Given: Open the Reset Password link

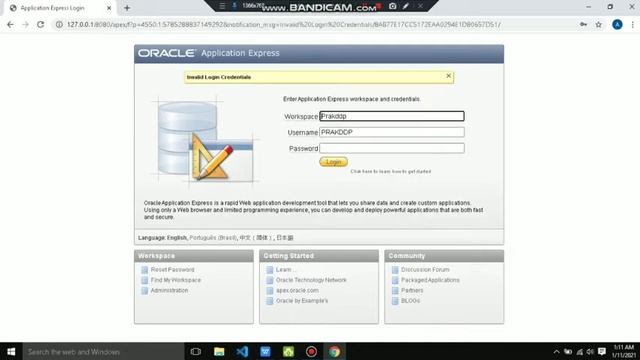Looking at the screenshot, I should point(172,270).
